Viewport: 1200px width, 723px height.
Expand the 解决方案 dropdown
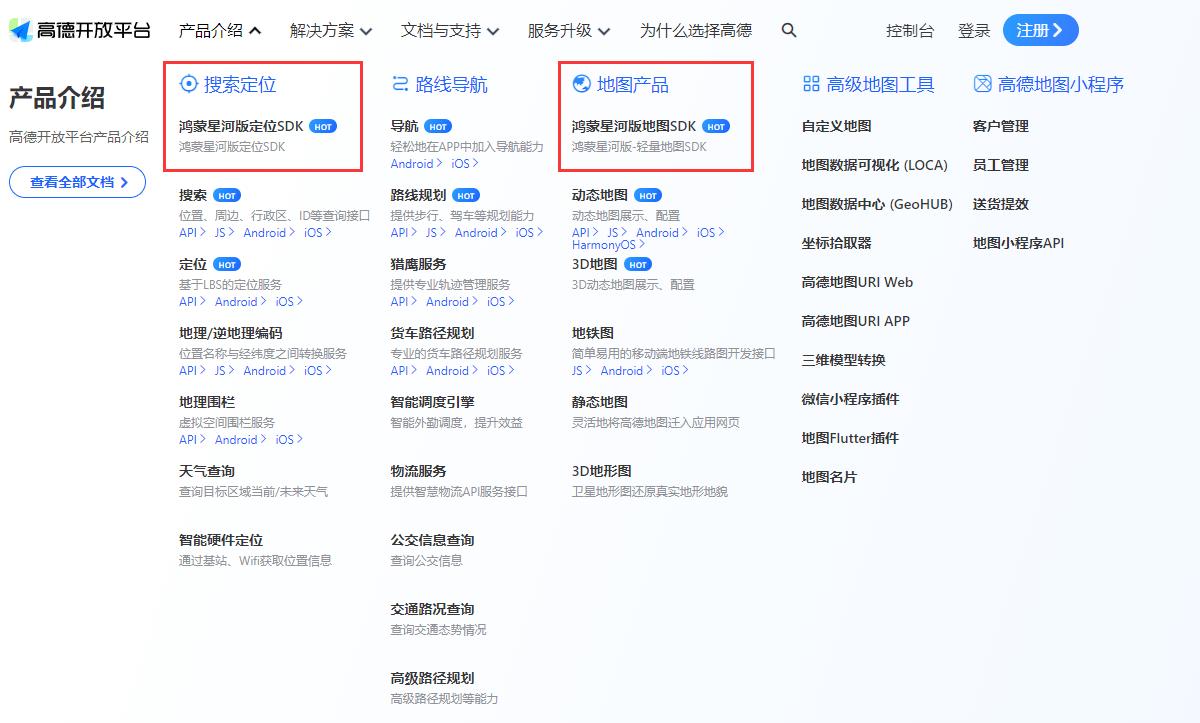click(331, 31)
